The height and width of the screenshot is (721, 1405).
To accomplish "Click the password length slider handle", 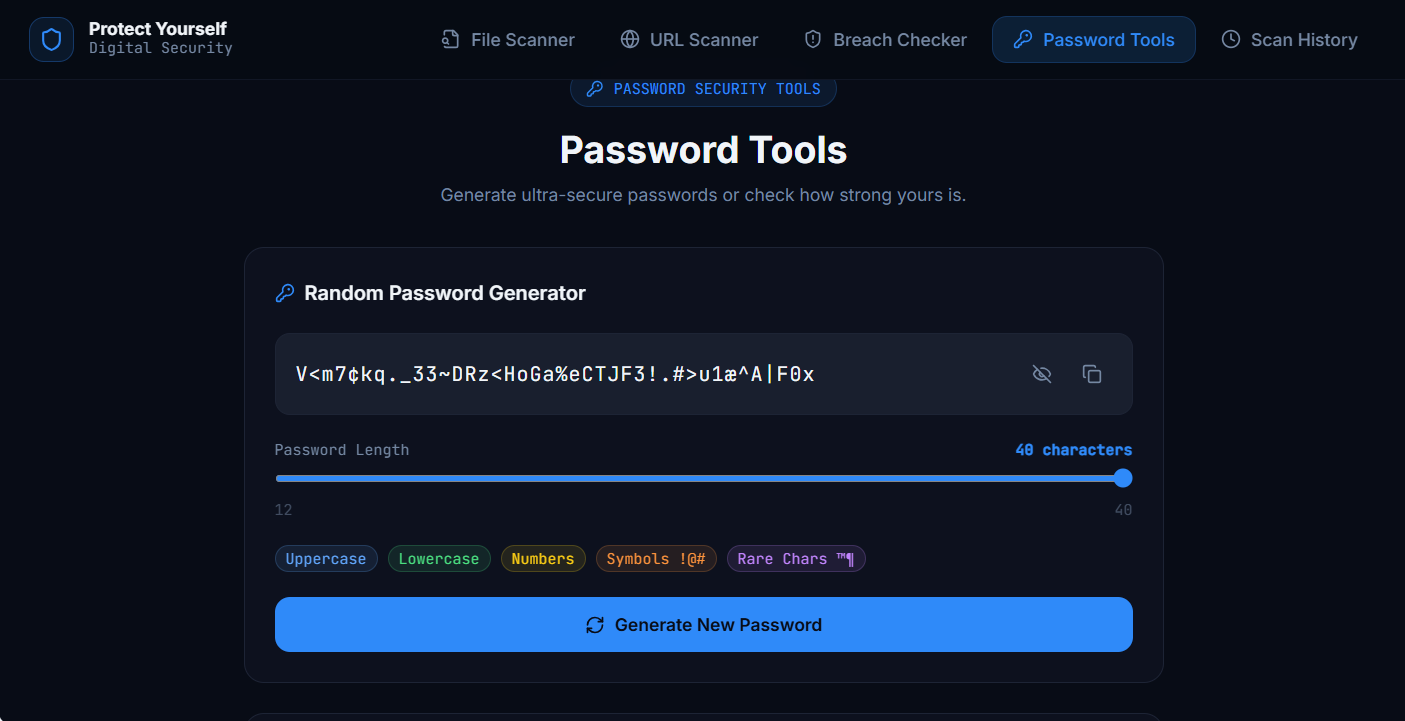I will (x=1123, y=478).
